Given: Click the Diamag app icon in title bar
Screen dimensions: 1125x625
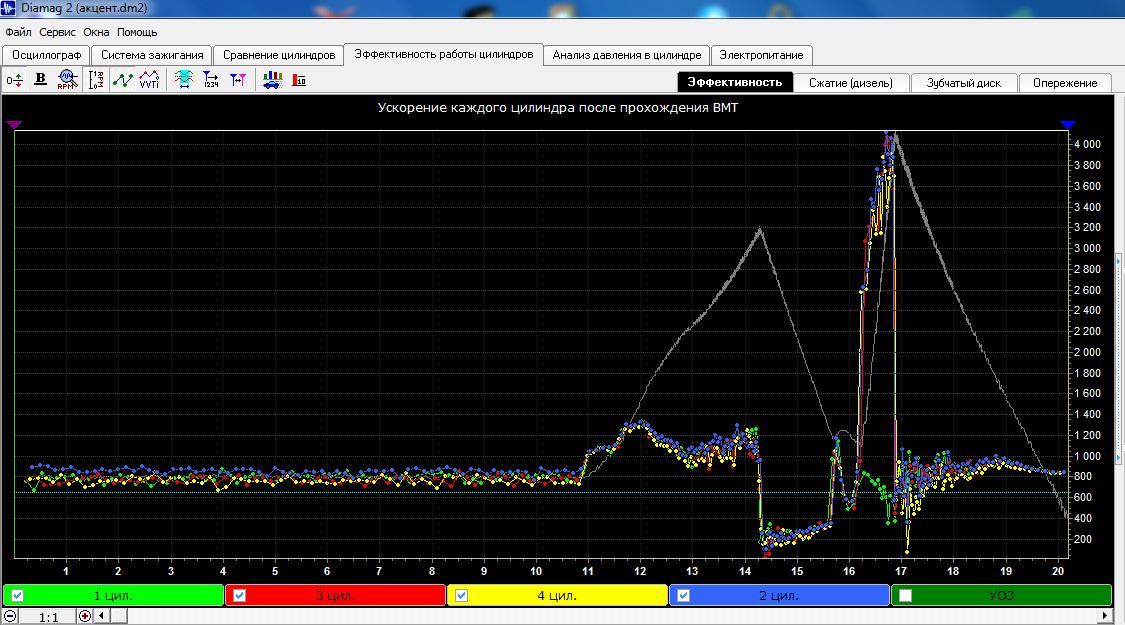Looking at the screenshot, I should [9, 8].
